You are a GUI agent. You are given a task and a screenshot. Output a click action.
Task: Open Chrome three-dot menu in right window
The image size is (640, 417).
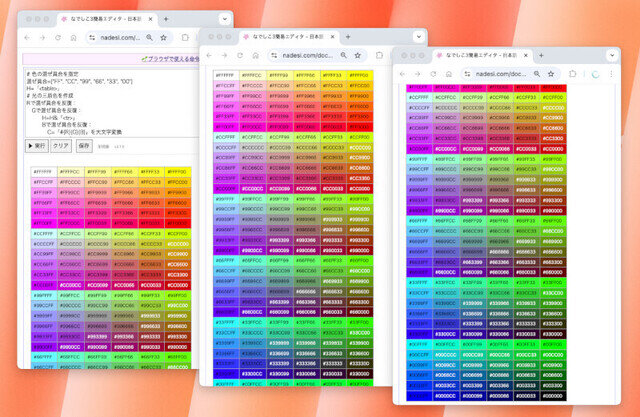click(611, 74)
